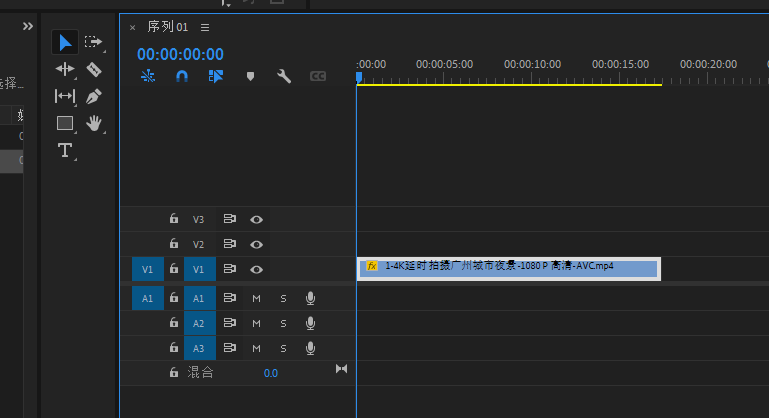Open timeline display settings wrench
The height and width of the screenshot is (418, 769).
pos(284,76)
